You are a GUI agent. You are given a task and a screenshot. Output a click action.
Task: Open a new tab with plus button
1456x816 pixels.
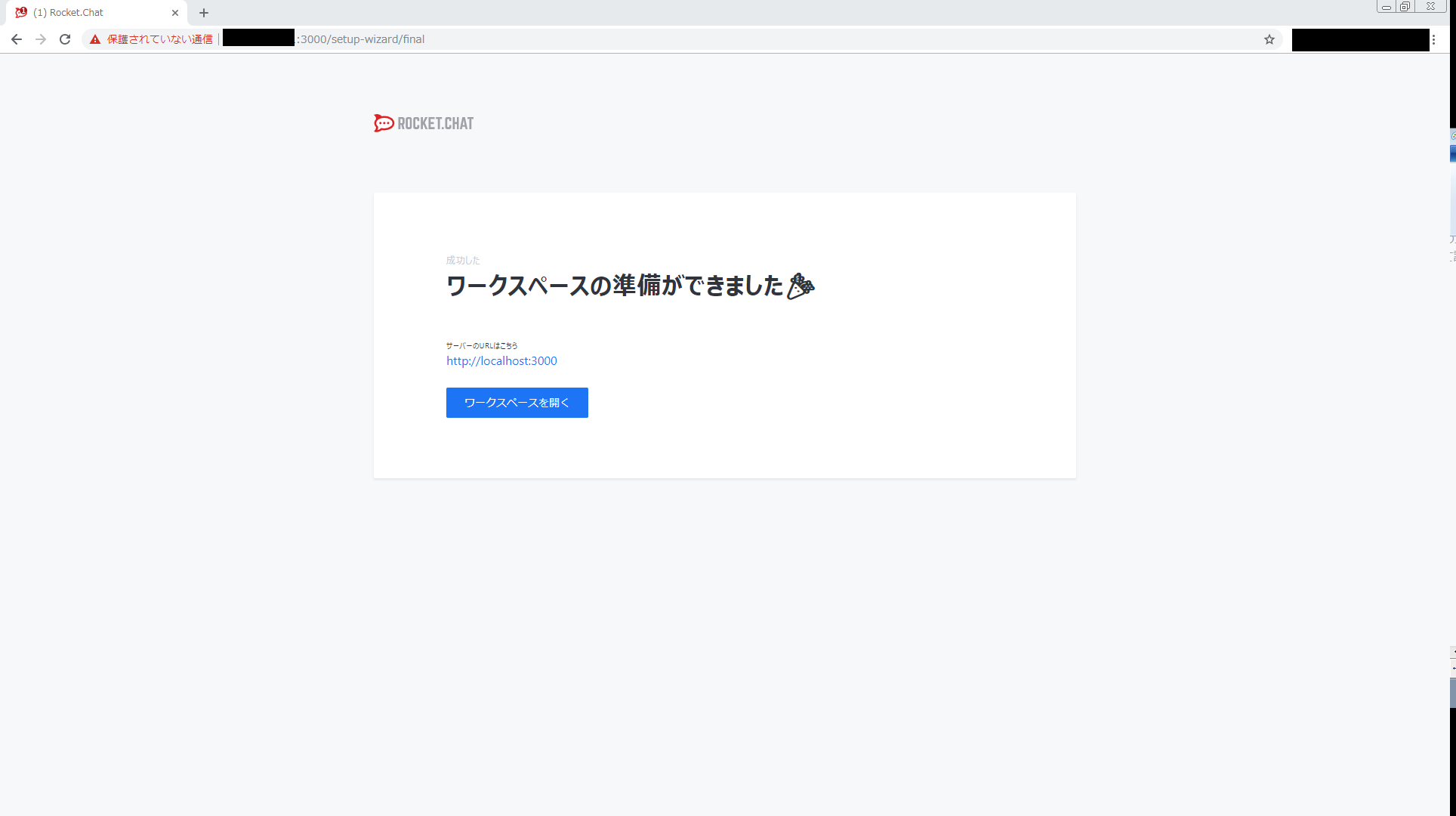pos(204,13)
